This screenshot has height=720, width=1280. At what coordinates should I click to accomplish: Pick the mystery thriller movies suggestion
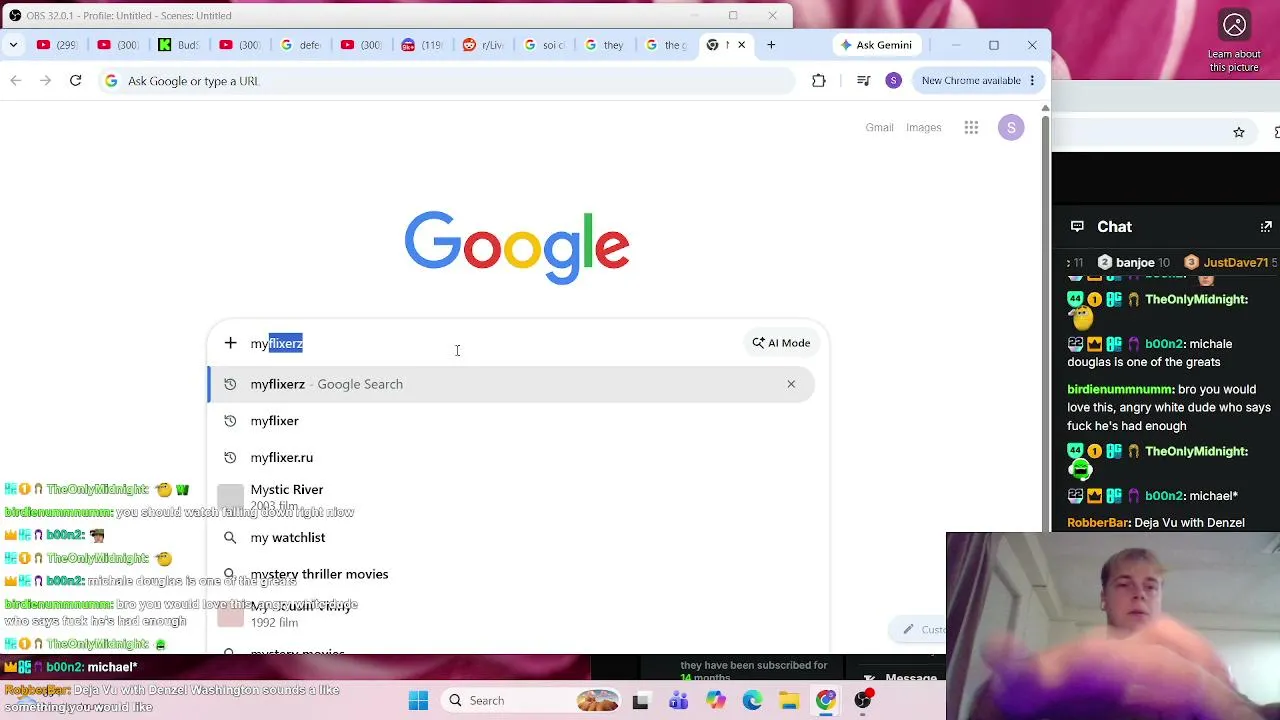(x=511, y=574)
